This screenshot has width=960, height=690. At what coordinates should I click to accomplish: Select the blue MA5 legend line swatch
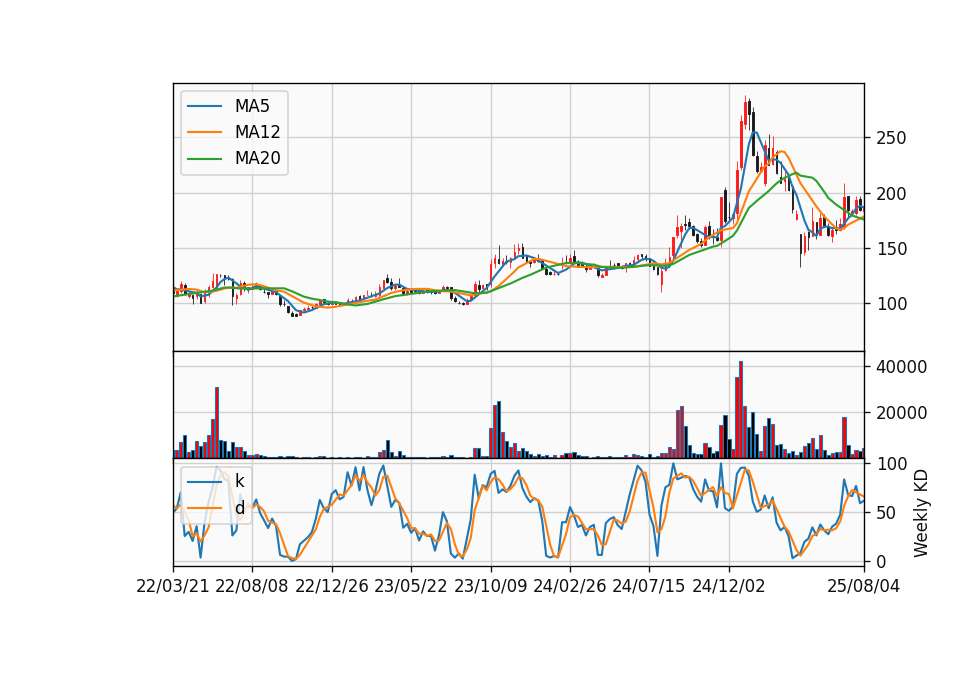point(204,106)
